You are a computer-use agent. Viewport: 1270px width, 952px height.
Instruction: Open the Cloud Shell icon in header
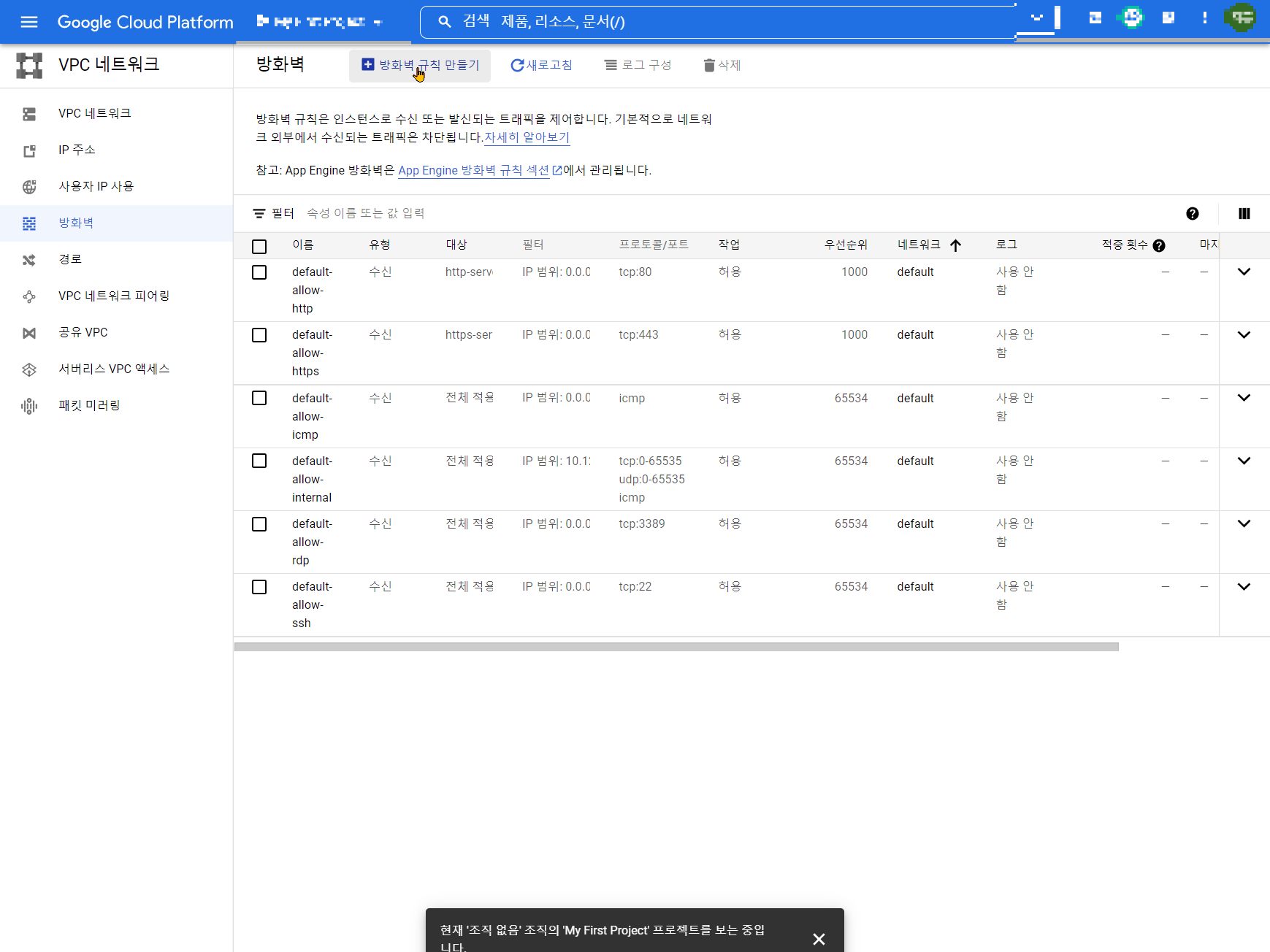coord(1095,18)
